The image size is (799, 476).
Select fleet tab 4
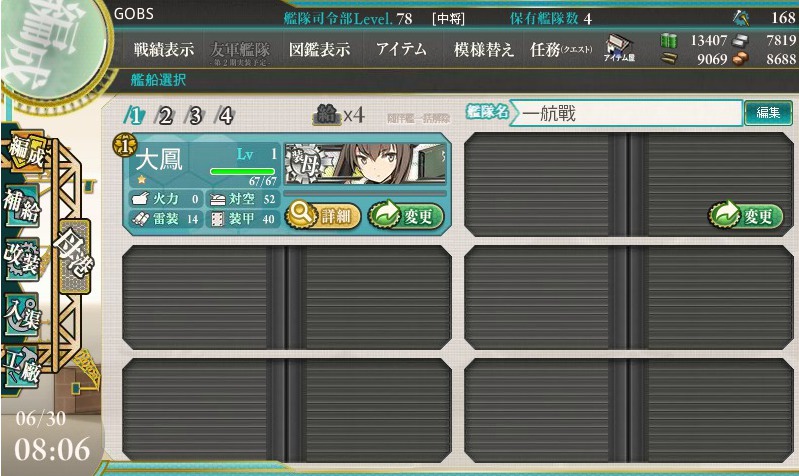pos(225,116)
